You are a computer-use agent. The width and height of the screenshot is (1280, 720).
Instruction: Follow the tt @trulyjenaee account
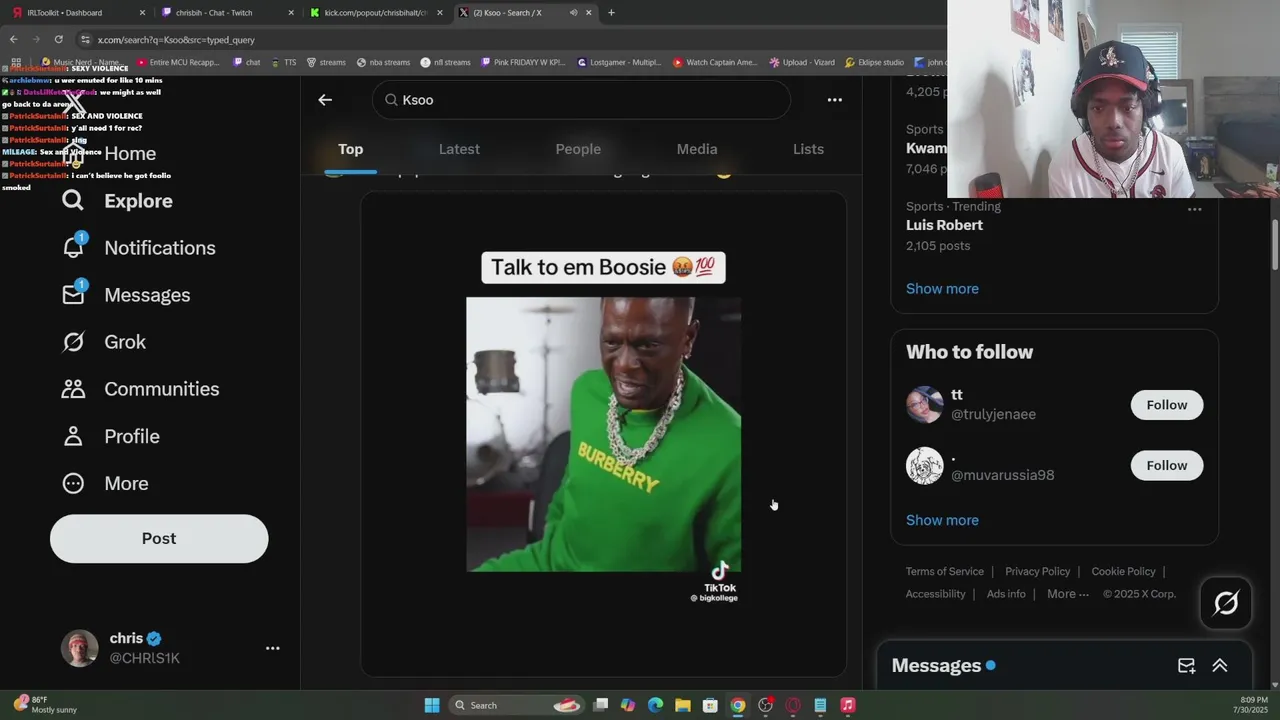tap(1166, 405)
